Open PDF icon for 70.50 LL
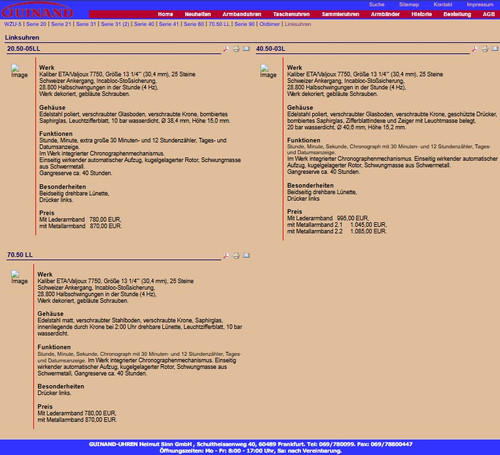This screenshot has width=500, height=455. point(226,256)
